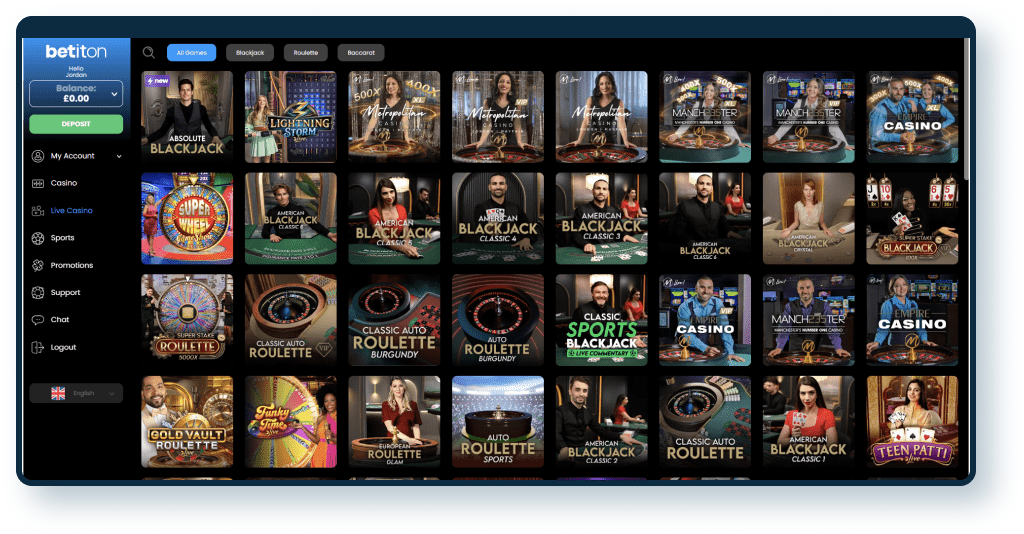
Task: Launch the Teen Patti game thumbnail
Action: tap(912, 422)
